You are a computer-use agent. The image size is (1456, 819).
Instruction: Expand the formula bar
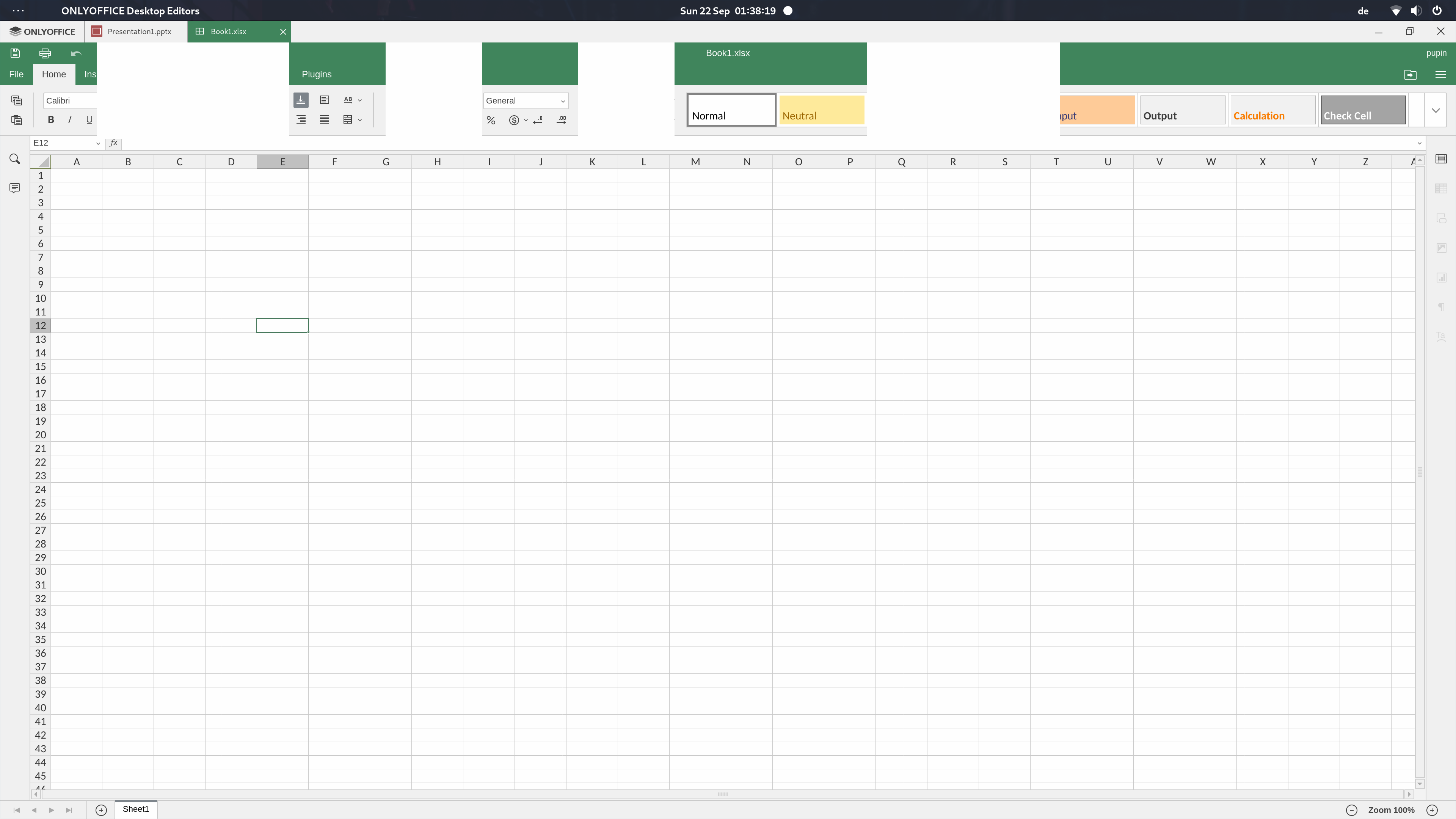1419,143
